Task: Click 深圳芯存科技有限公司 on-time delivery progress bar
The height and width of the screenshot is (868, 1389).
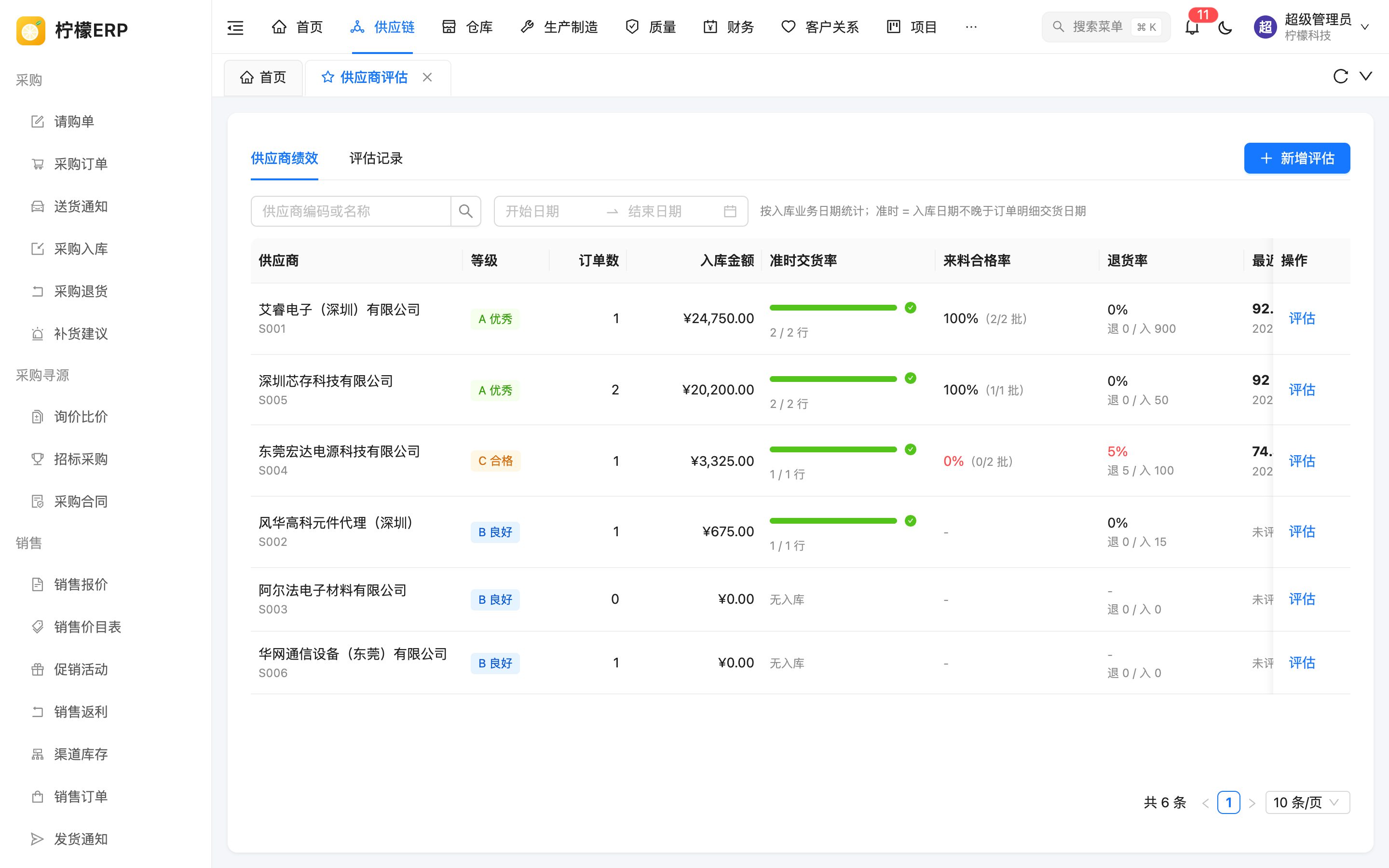Action: pyautogui.click(x=833, y=379)
